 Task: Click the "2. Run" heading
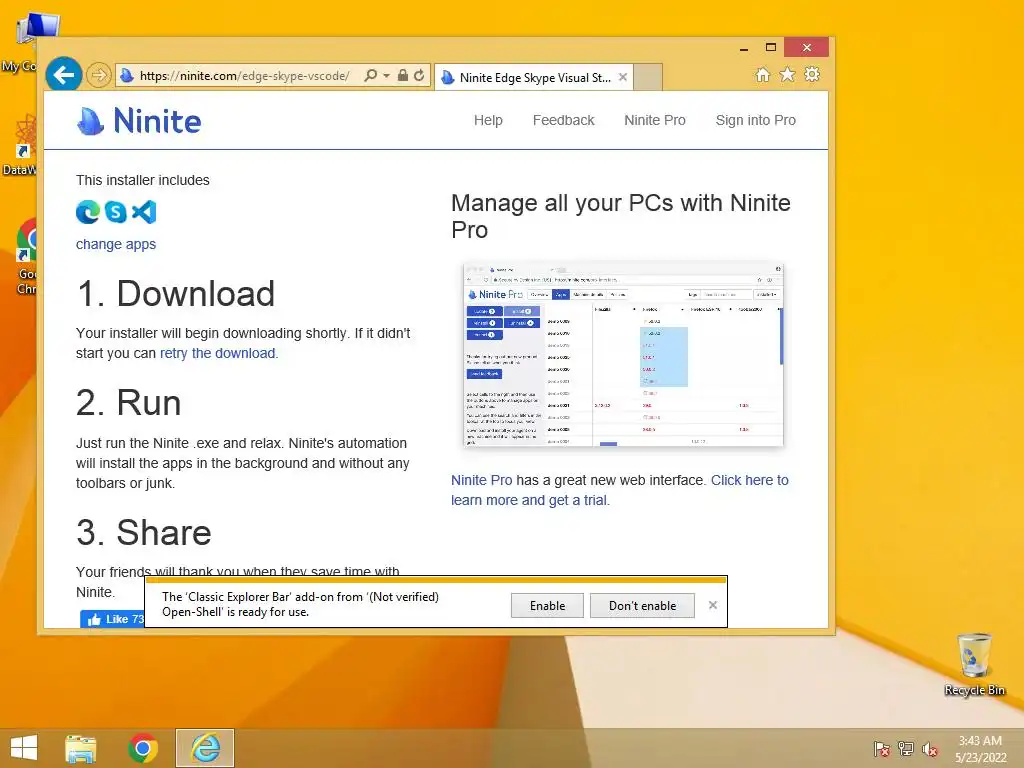pyautogui.click(x=129, y=402)
